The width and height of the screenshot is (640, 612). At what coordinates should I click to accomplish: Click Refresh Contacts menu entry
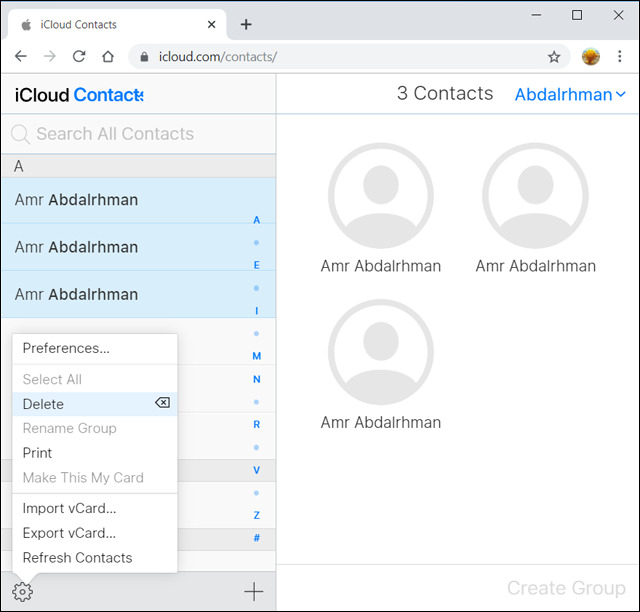[77, 557]
